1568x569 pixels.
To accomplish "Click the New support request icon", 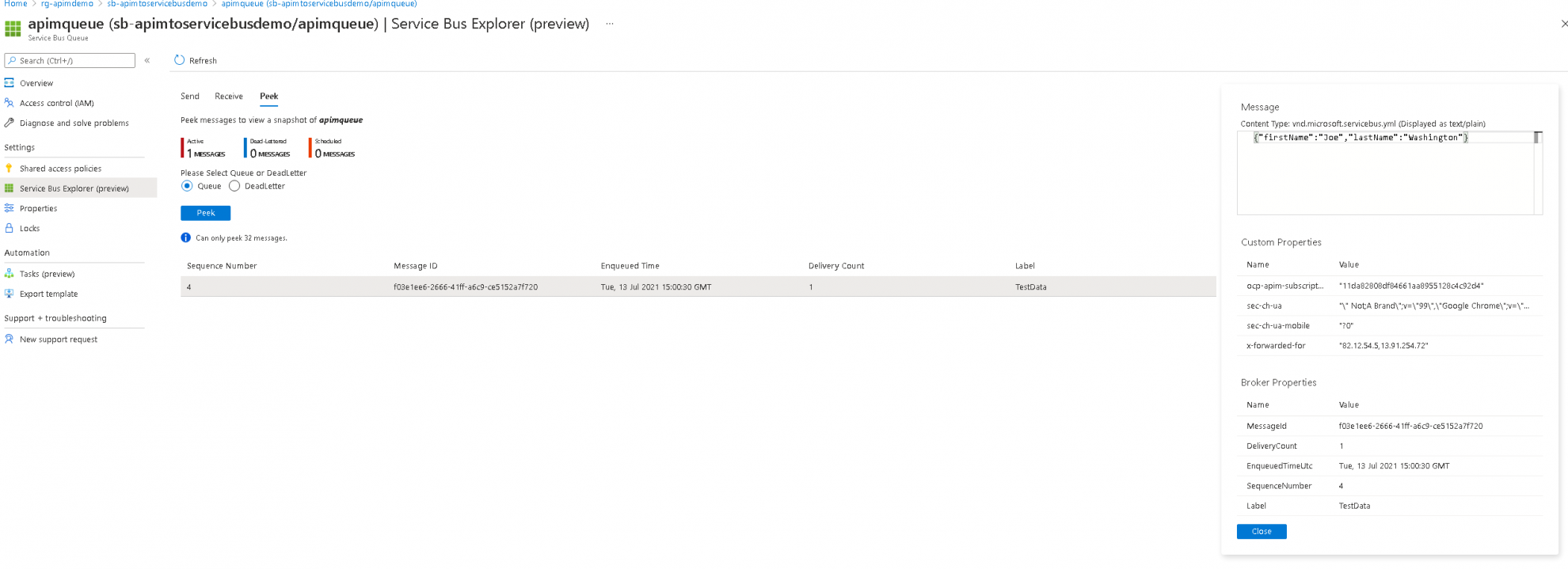I will (10, 339).
